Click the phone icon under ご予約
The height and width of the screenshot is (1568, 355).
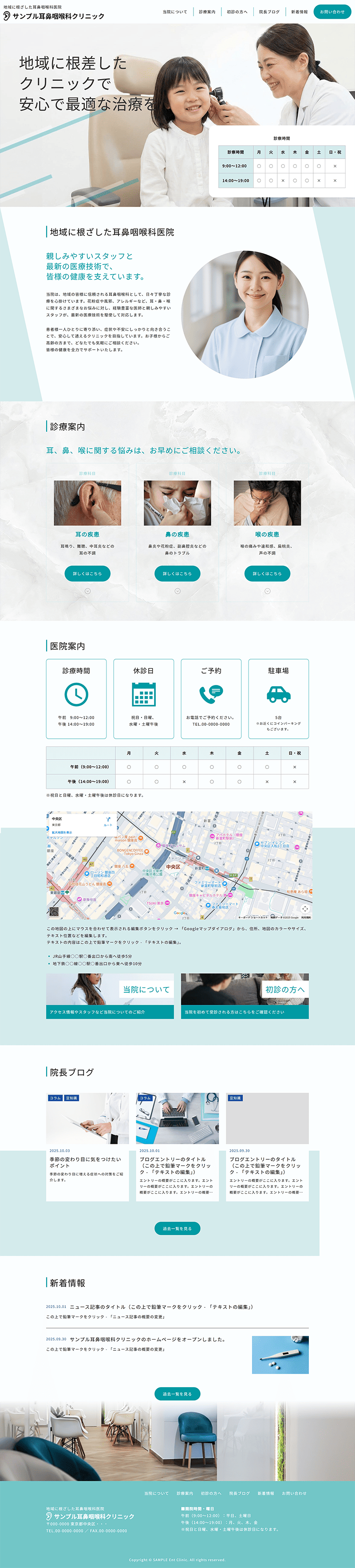tap(211, 693)
